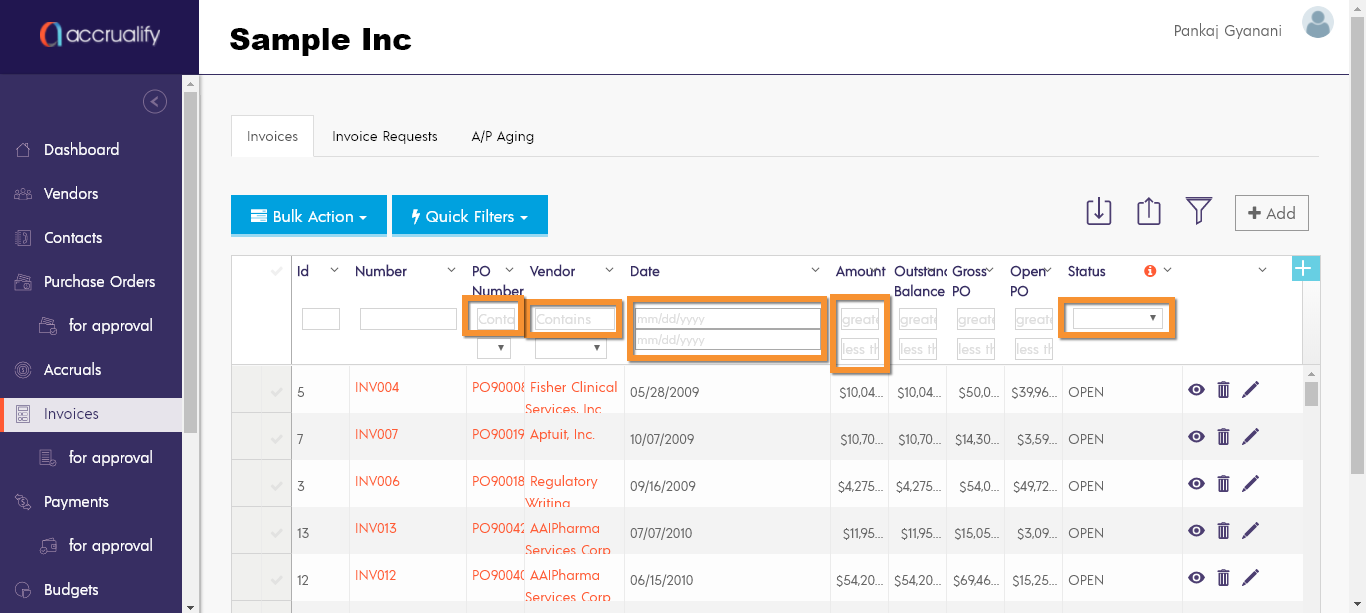
Task: Click the blue plus add-column icon
Action: point(1306,268)
